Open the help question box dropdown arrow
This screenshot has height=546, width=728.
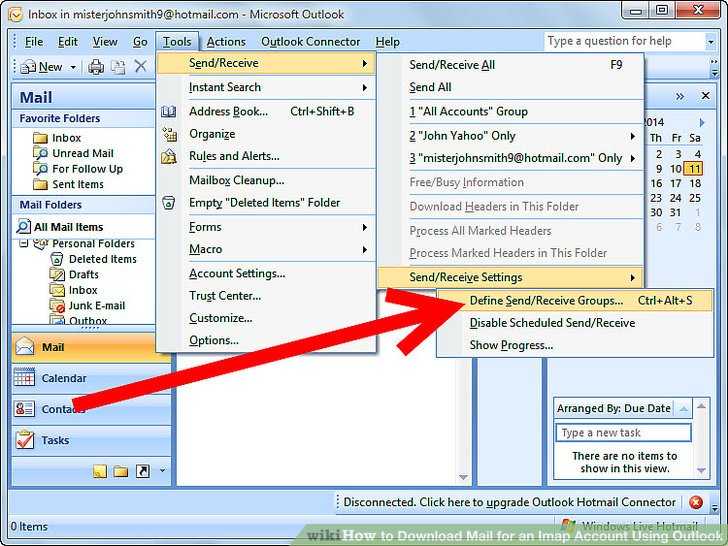[710, 42]
